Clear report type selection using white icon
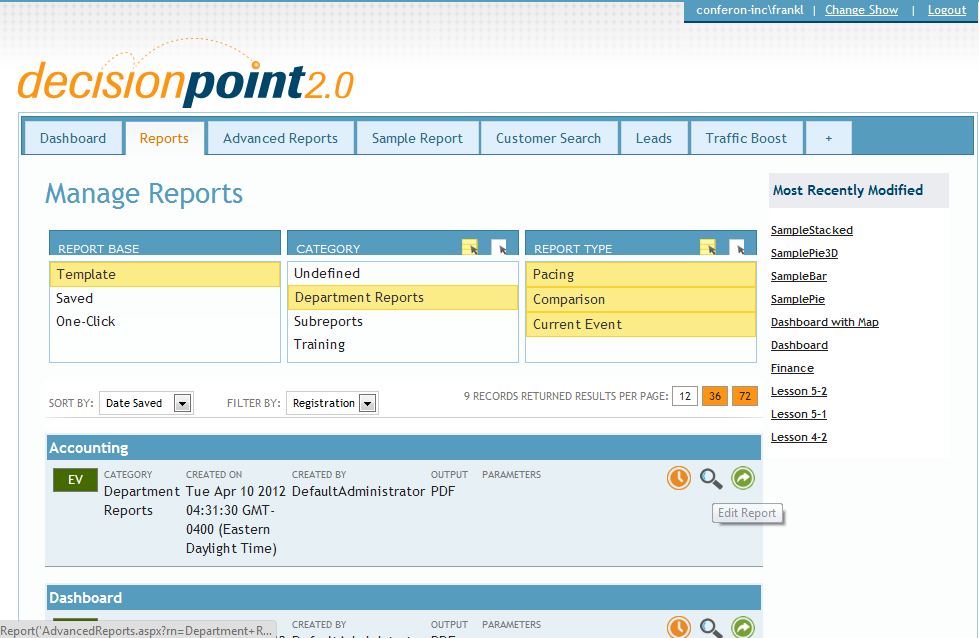Viewport: 979px width, 638px height. [737, 247]
